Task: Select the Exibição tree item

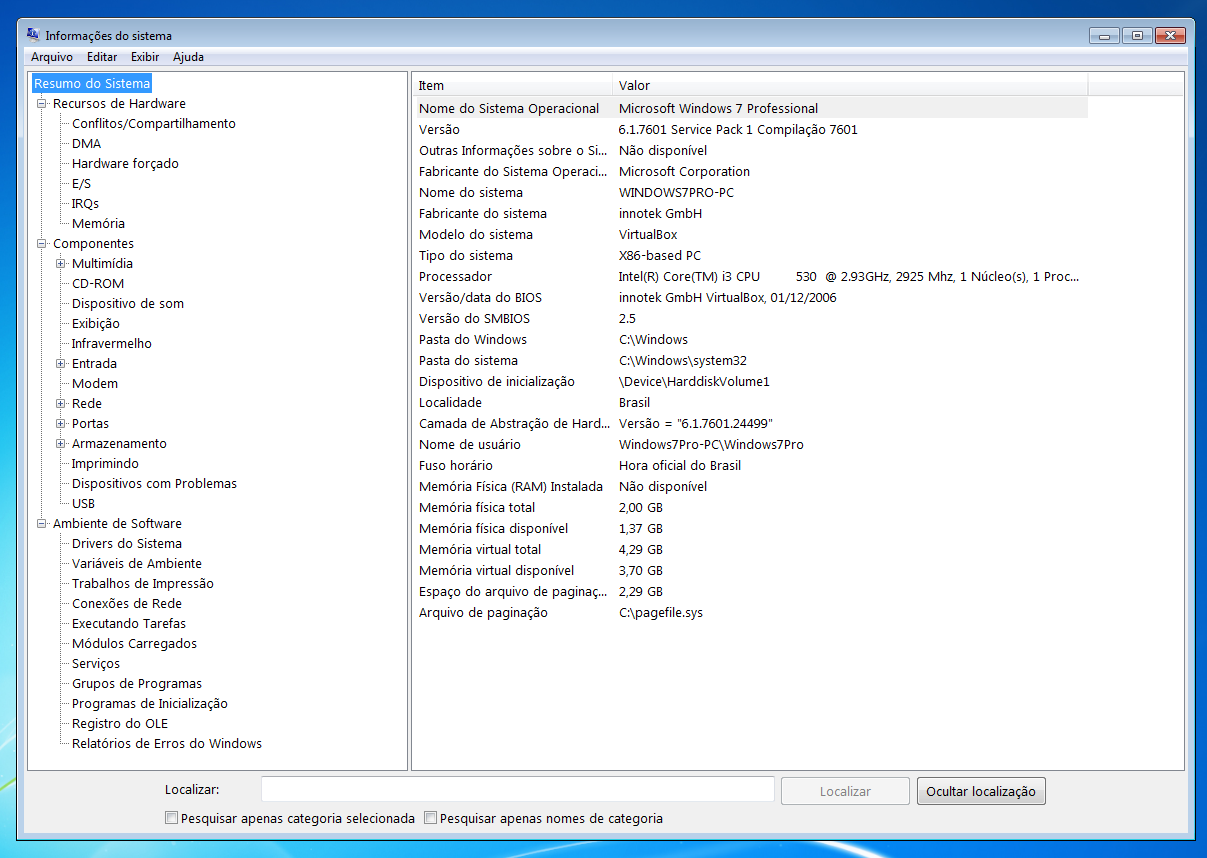Action: [96, 323]
